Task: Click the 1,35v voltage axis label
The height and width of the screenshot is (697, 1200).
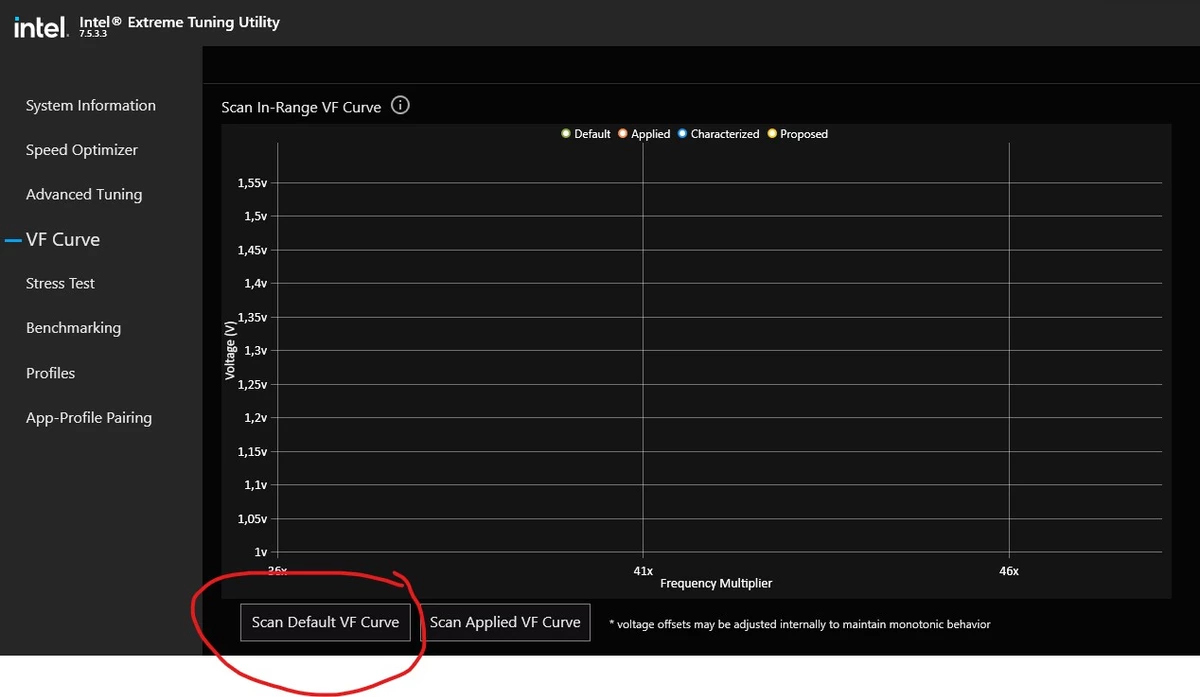Action: [252, 317]
